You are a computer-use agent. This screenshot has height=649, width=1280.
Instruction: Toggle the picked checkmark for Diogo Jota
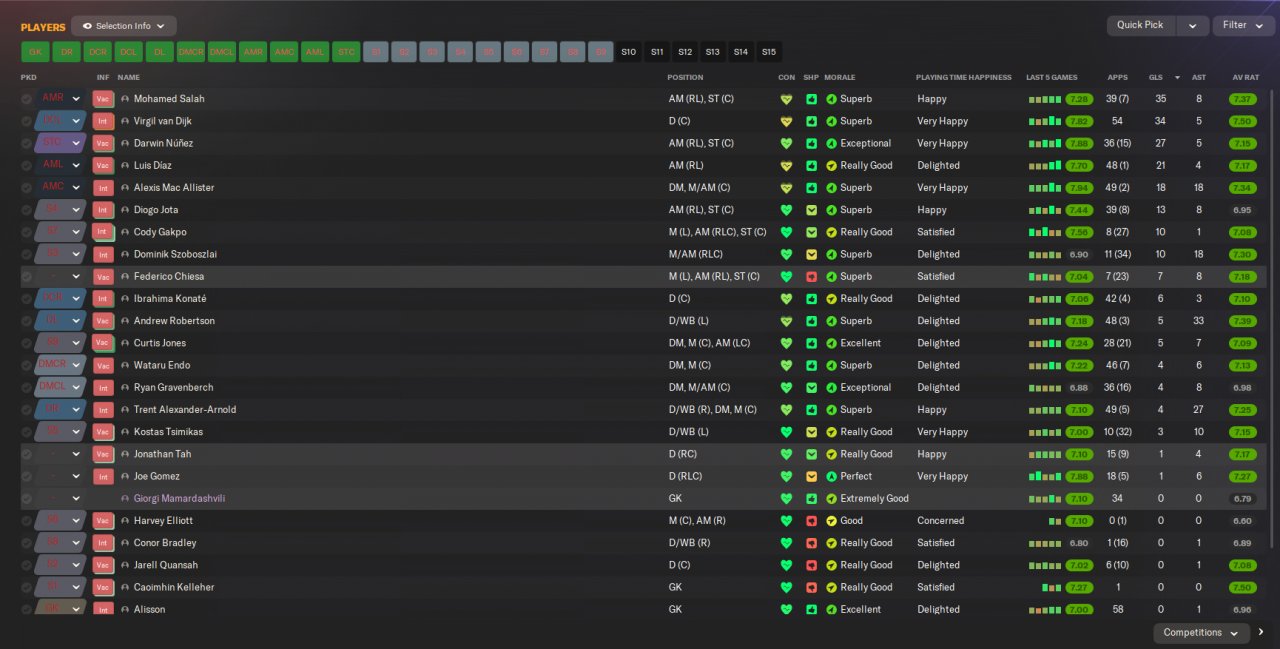click(x=26, y=210)
